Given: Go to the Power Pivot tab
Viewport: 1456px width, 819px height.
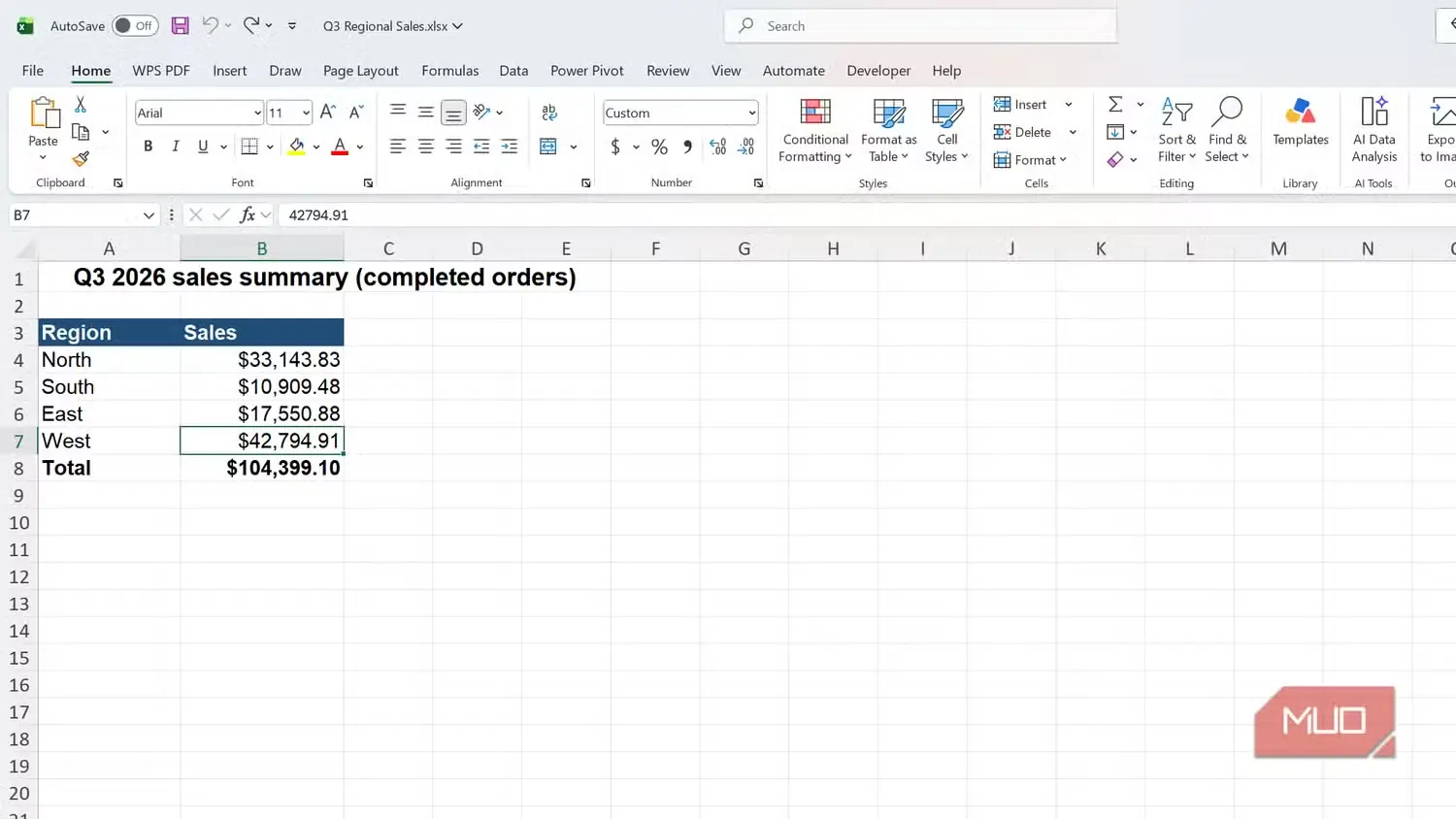Looking at the screenshot, I should tap(587, 71).
